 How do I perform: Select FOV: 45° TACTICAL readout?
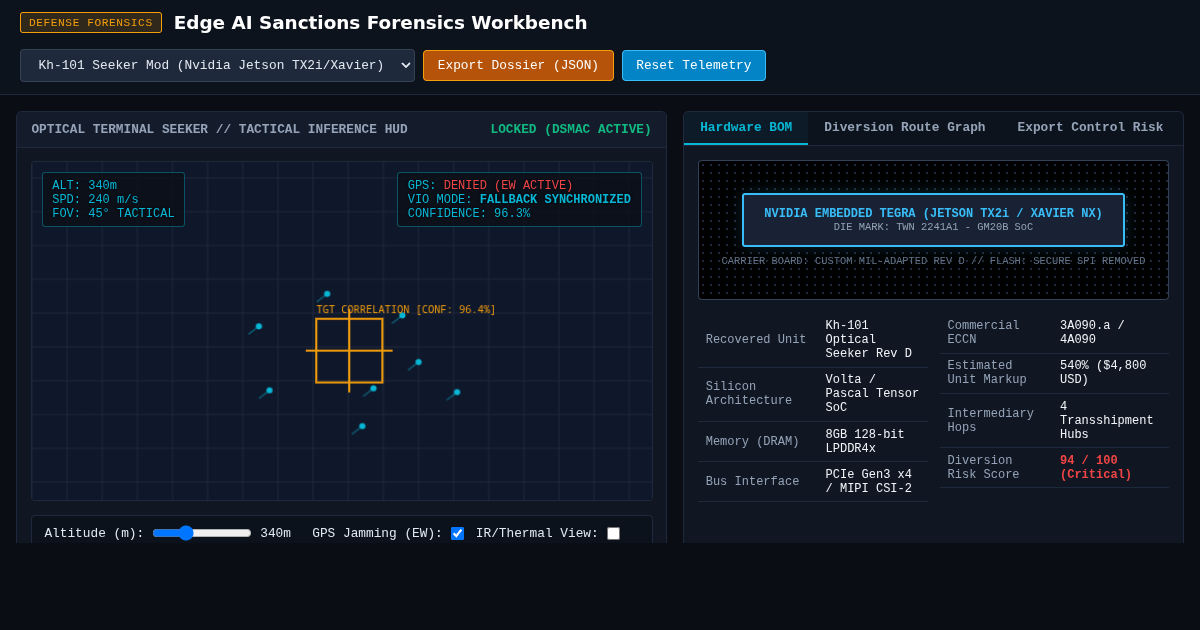click(x=113, y=214)
